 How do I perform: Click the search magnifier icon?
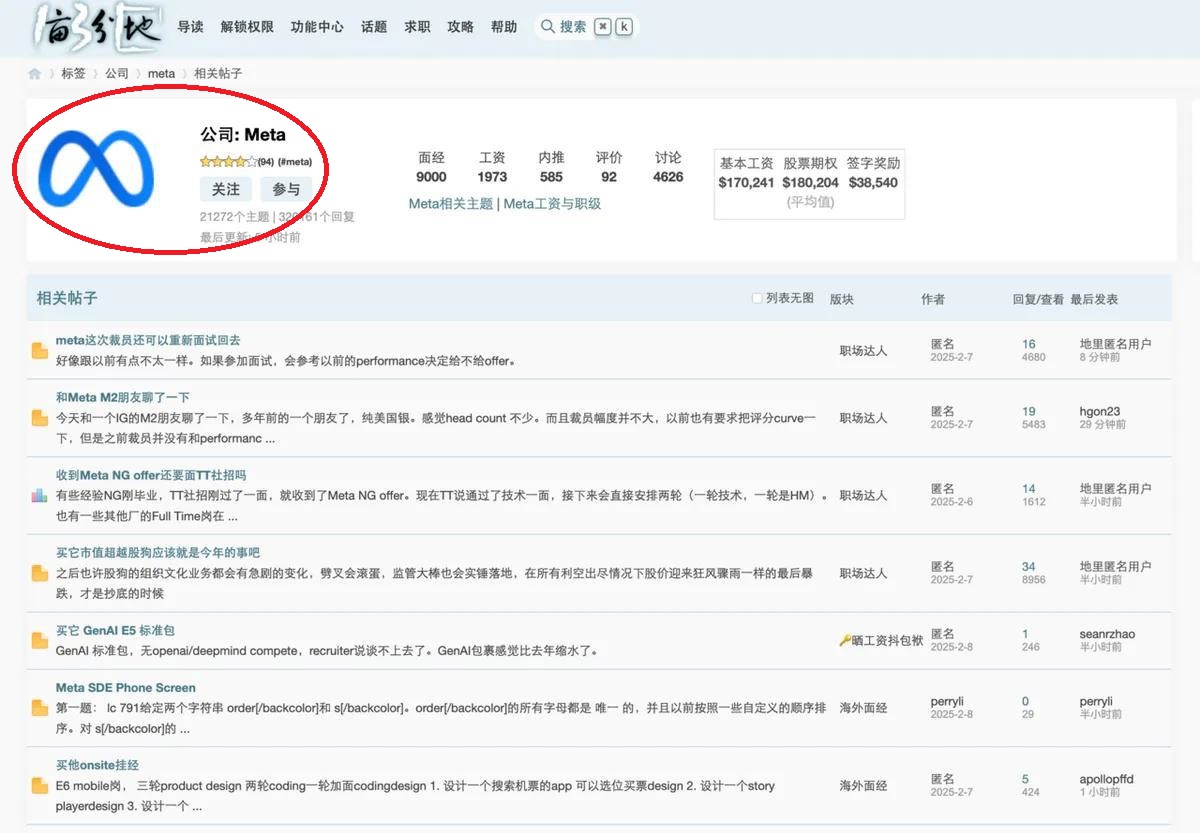pyautogui.click(x=547, y=27)
